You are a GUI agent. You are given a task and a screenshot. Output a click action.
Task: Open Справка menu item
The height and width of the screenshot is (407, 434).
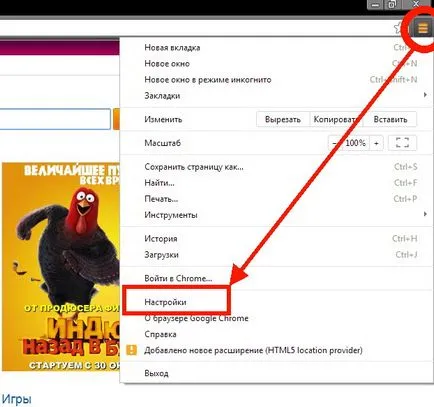click(x=277, y=334)
